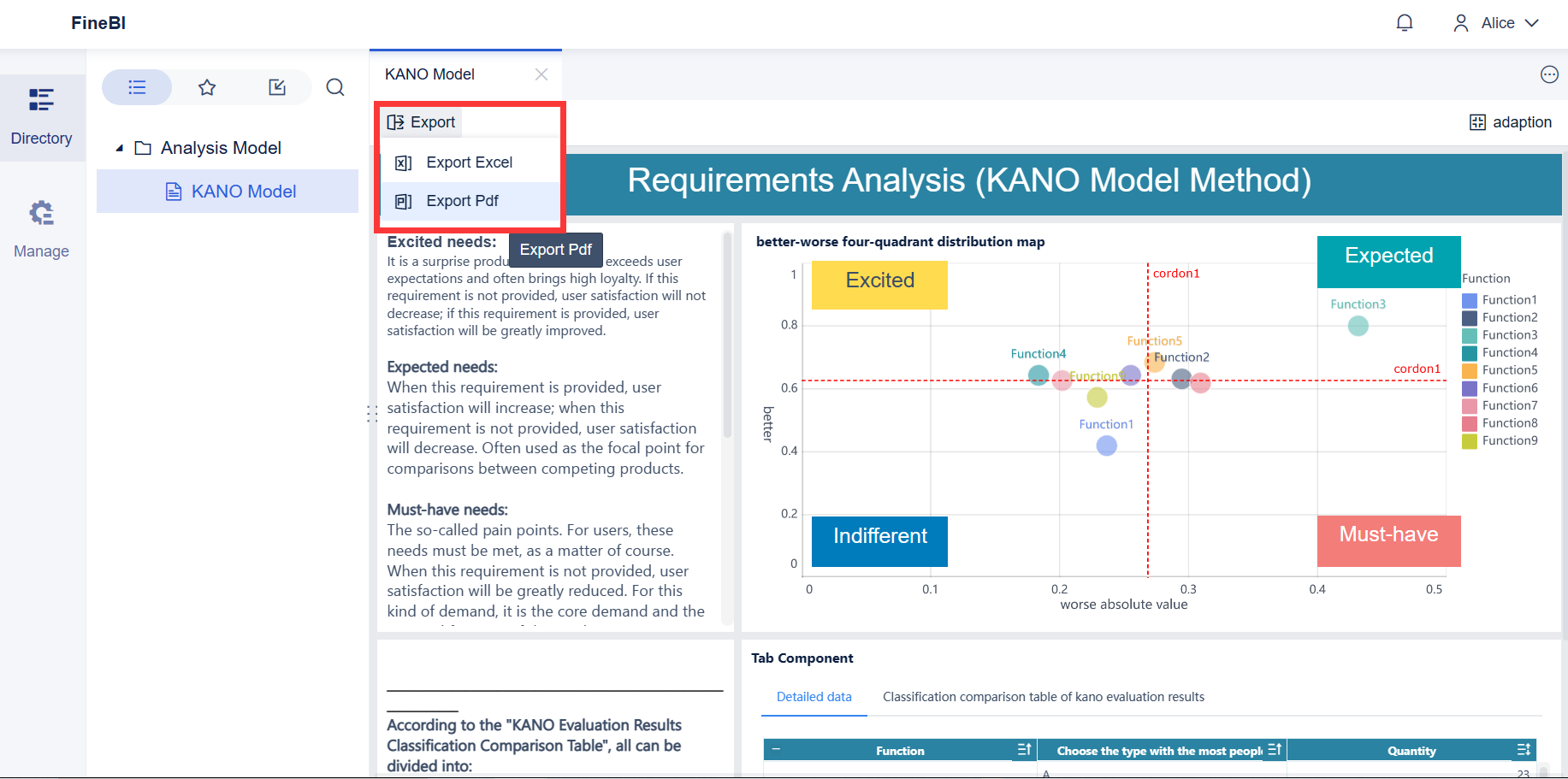Select the Detailed data tab
This screenshot has height=779, width=1568.
[x=814, y=697]
